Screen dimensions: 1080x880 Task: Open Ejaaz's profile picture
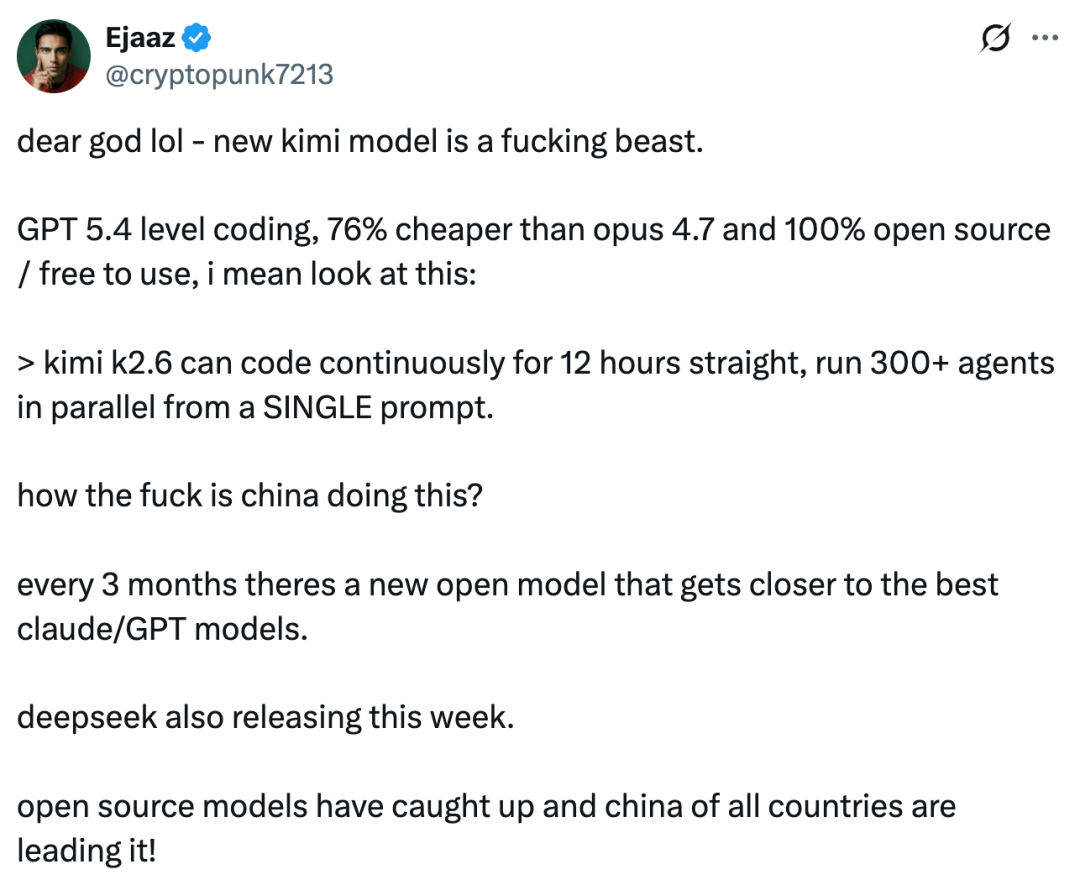54,56
